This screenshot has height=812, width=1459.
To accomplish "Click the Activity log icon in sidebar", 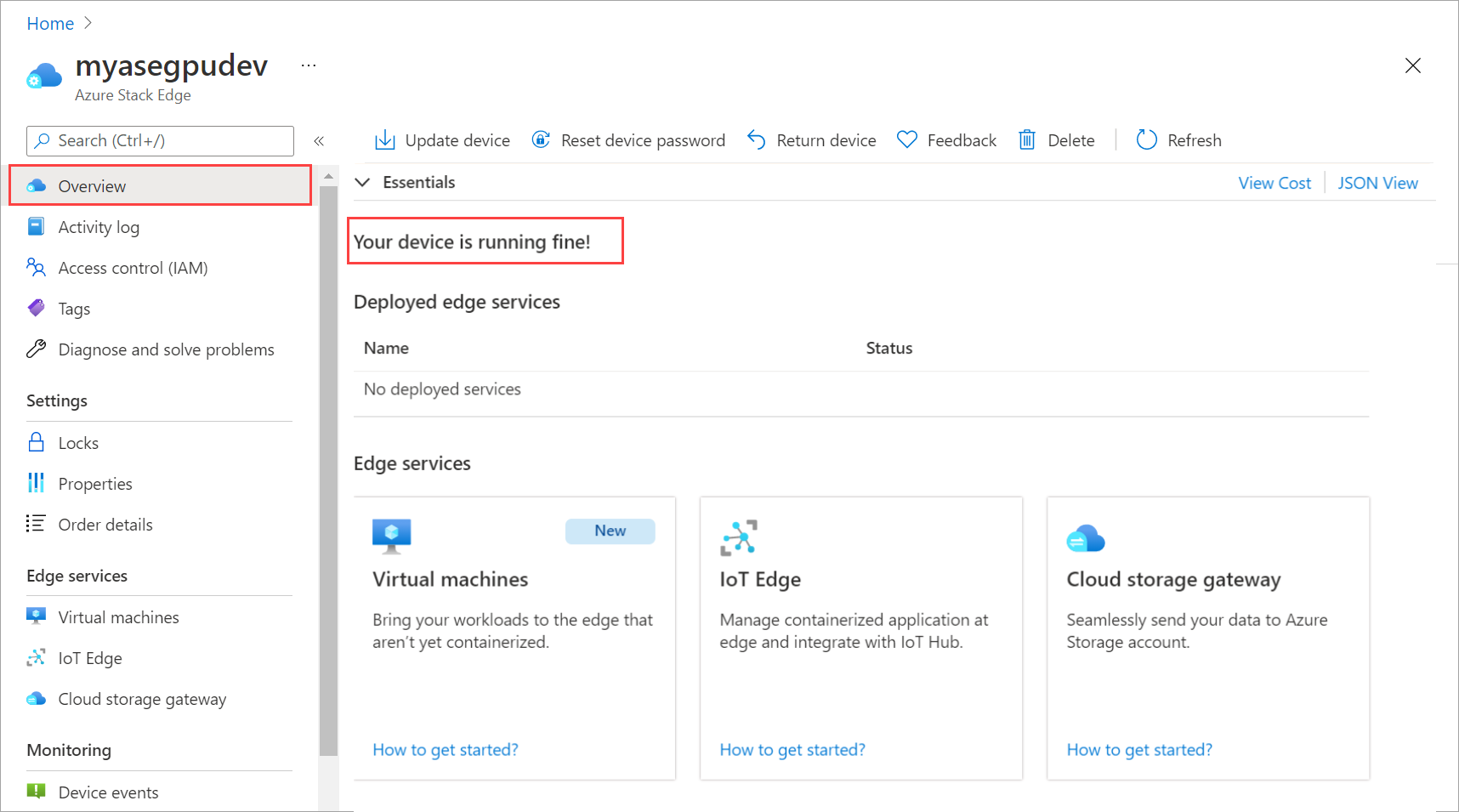I will pos(36,226).
